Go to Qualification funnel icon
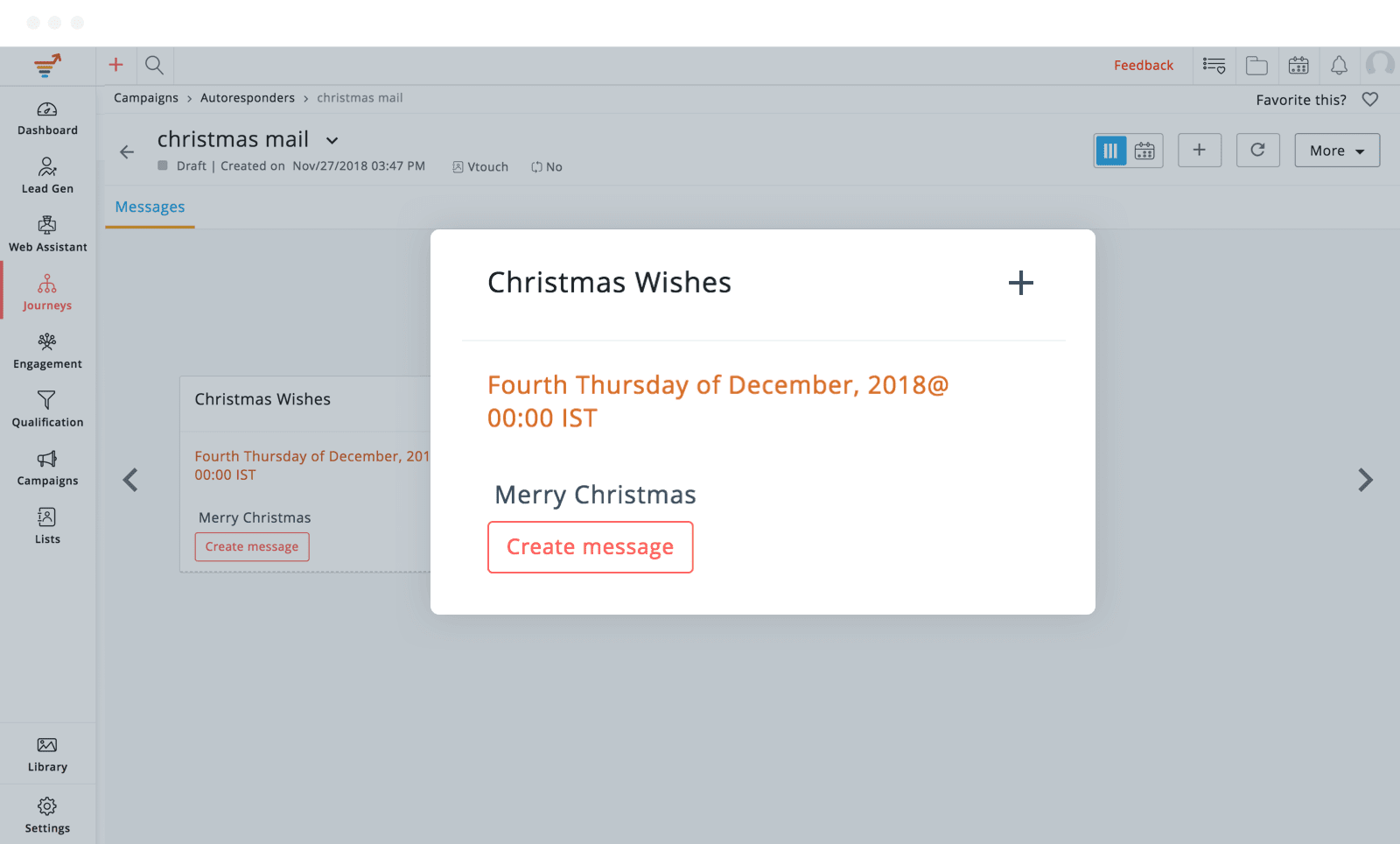Screen dimensions: 1400x844 (47, 400)
